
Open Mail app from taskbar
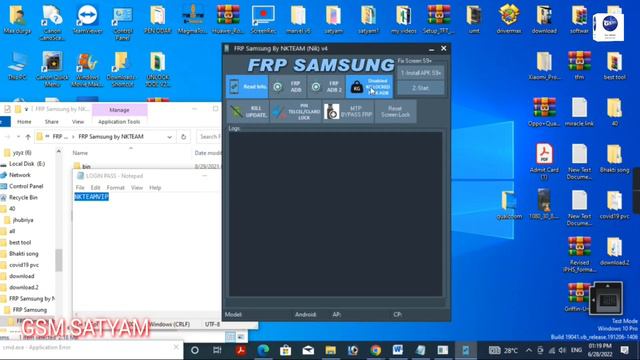308,350
